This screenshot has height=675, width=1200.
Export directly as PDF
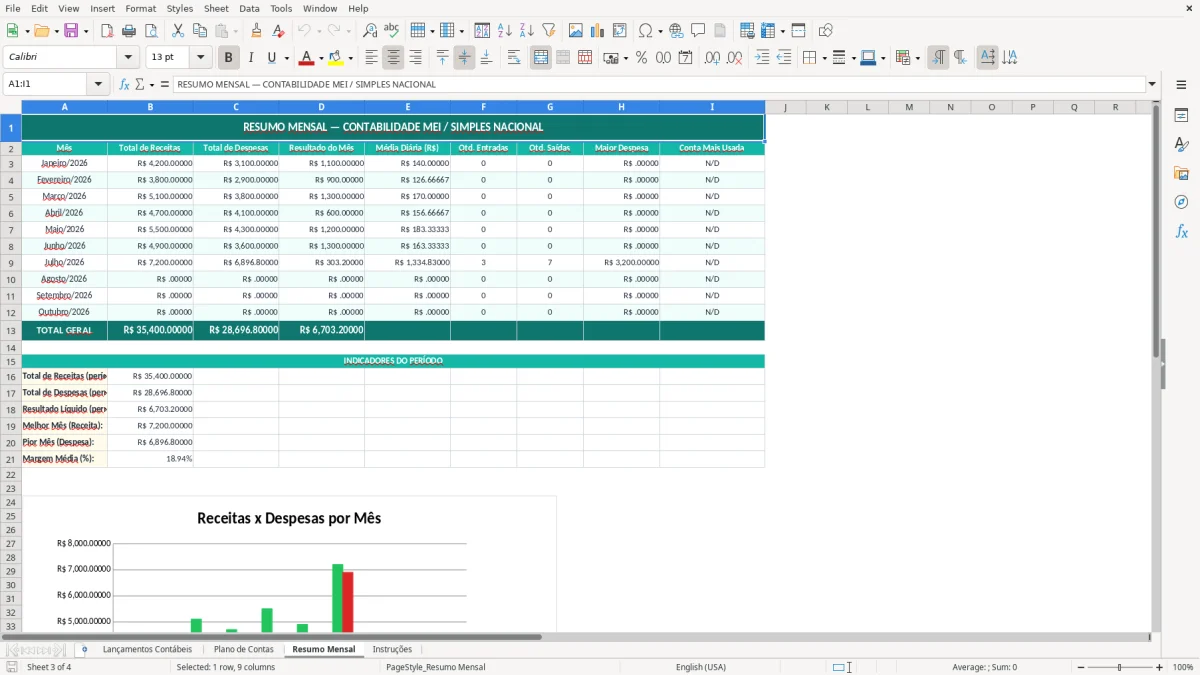pos(107,31)
